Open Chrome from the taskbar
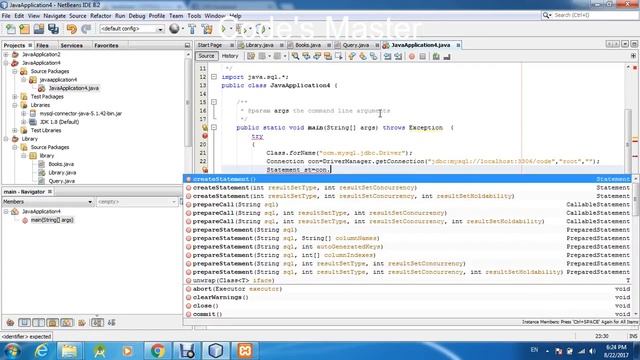This screenshot has width=640, height=360. point(157,351)
